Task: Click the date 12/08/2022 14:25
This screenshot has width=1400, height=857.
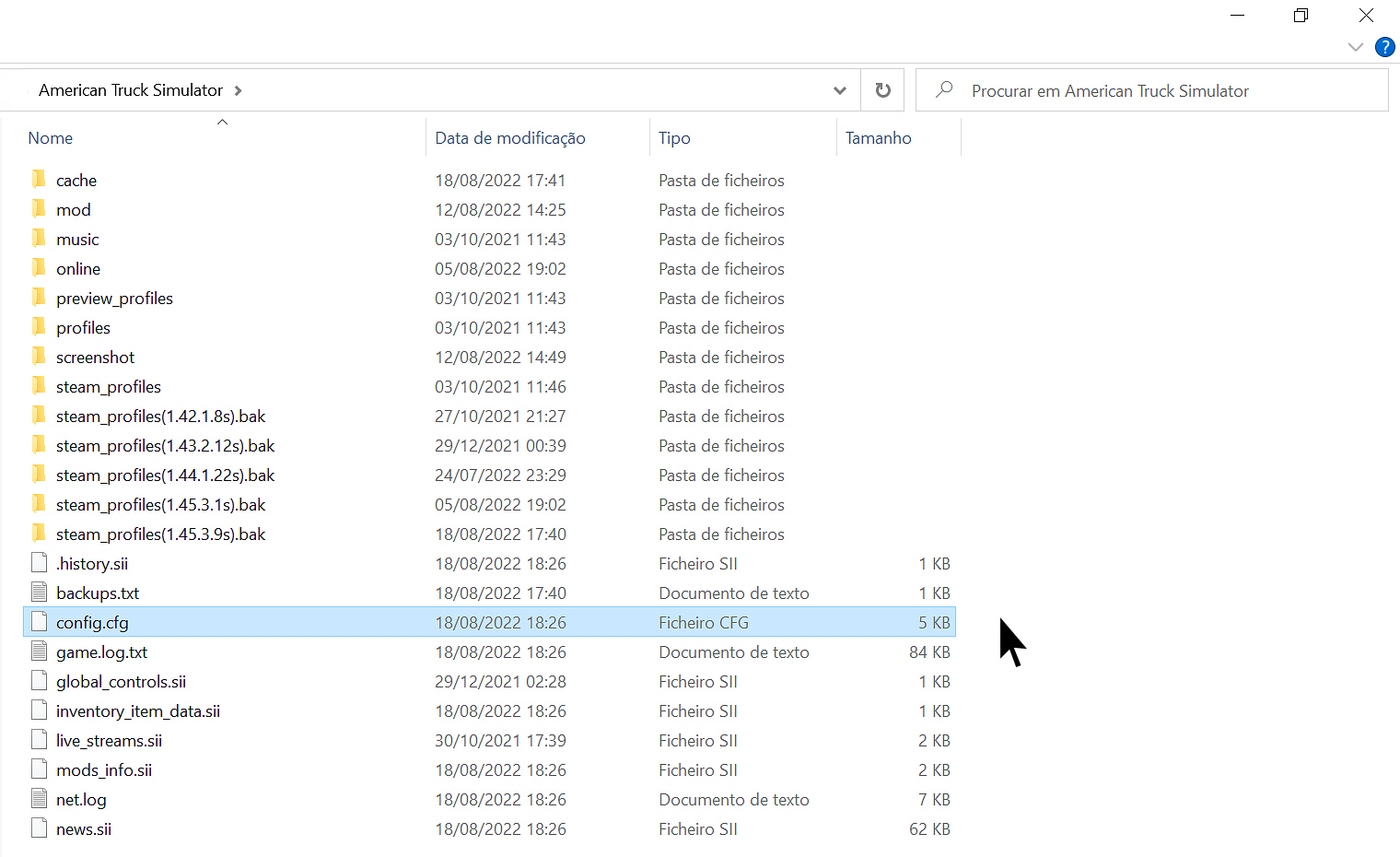Action: coord(500,210)
